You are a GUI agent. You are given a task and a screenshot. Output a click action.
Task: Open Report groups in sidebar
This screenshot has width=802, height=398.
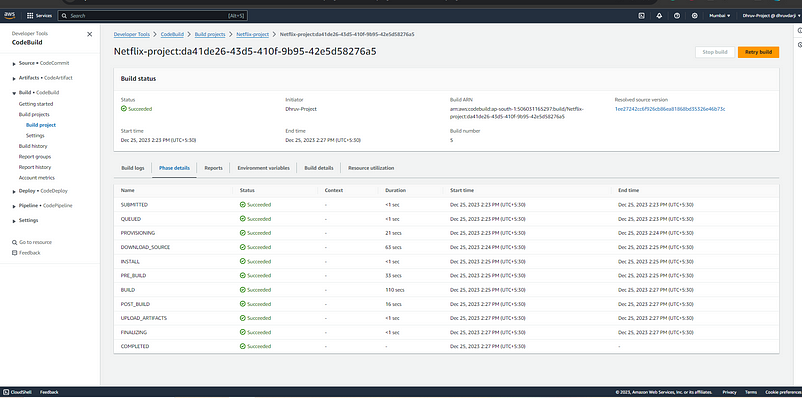(35, 157)
